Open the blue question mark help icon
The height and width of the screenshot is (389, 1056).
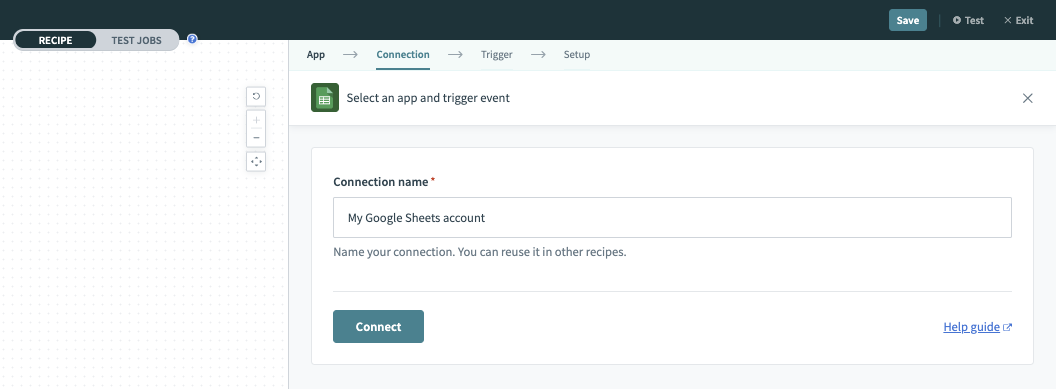(192, 39)
